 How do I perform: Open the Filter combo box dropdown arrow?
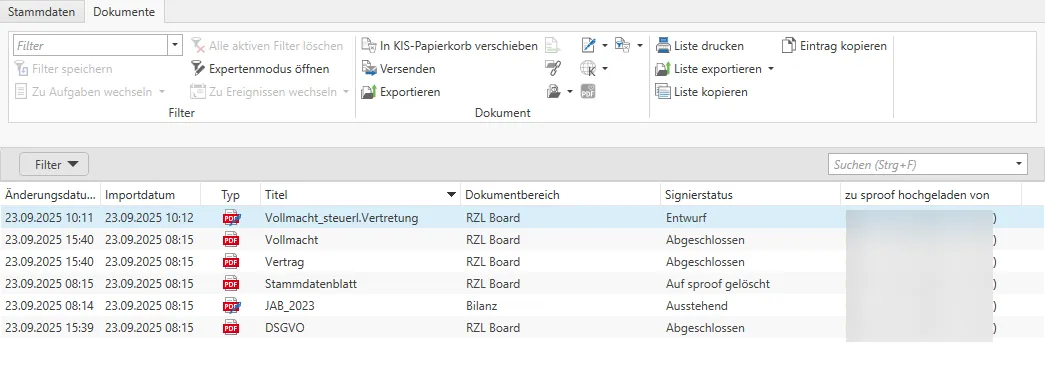tap(175, 45)
